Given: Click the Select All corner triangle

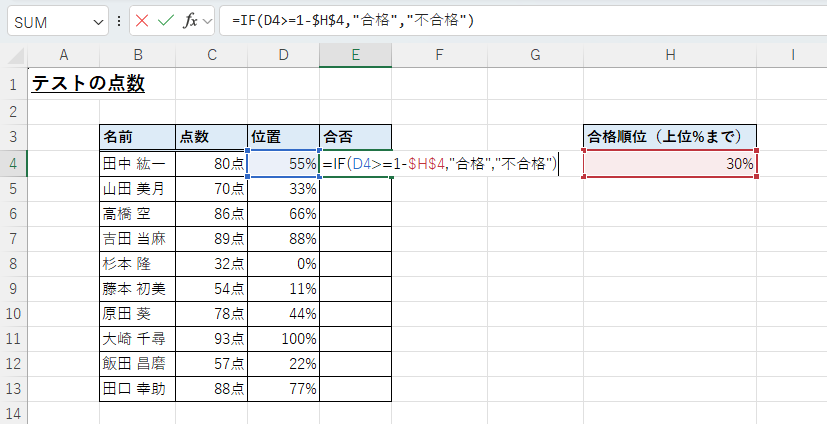Looking at the screenshot, I should coord(14,55).
